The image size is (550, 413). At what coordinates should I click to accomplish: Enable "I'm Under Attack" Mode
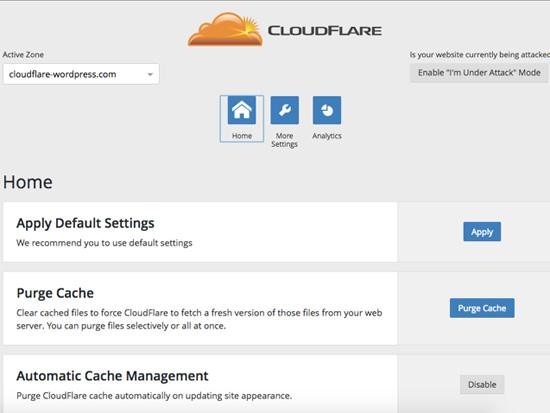point(479,73)
